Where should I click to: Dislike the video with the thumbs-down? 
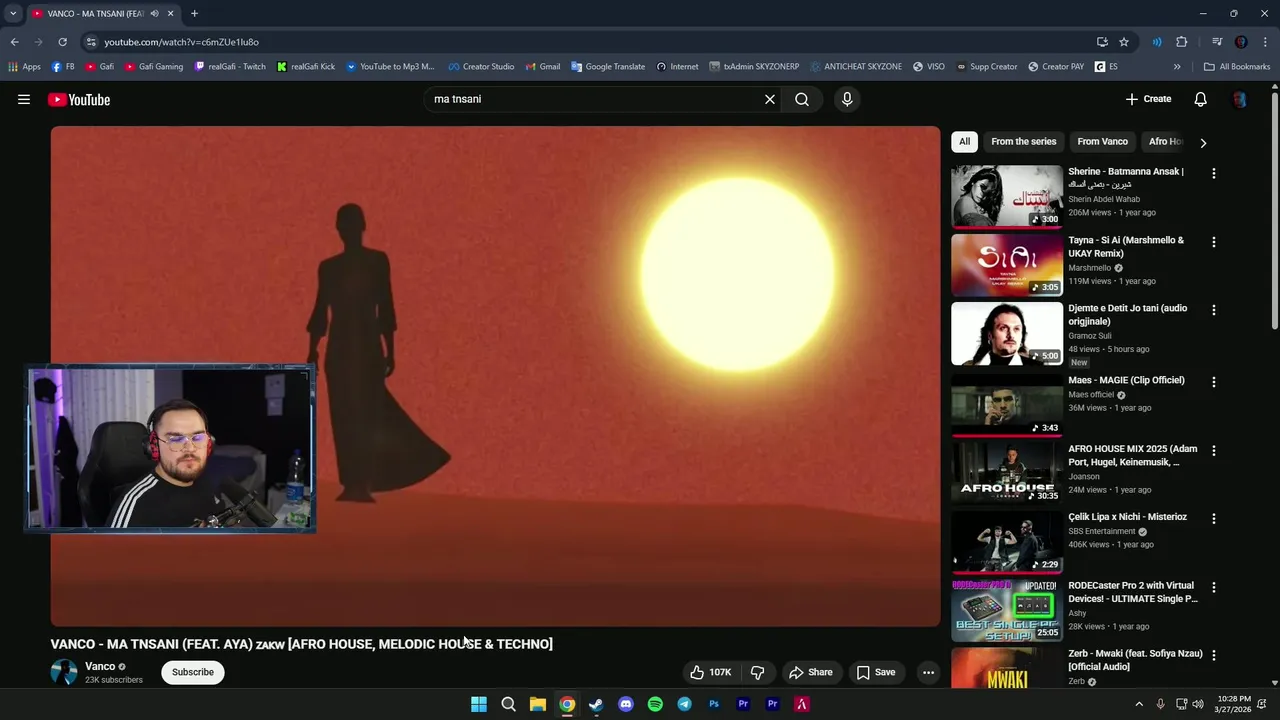(757, 672)
